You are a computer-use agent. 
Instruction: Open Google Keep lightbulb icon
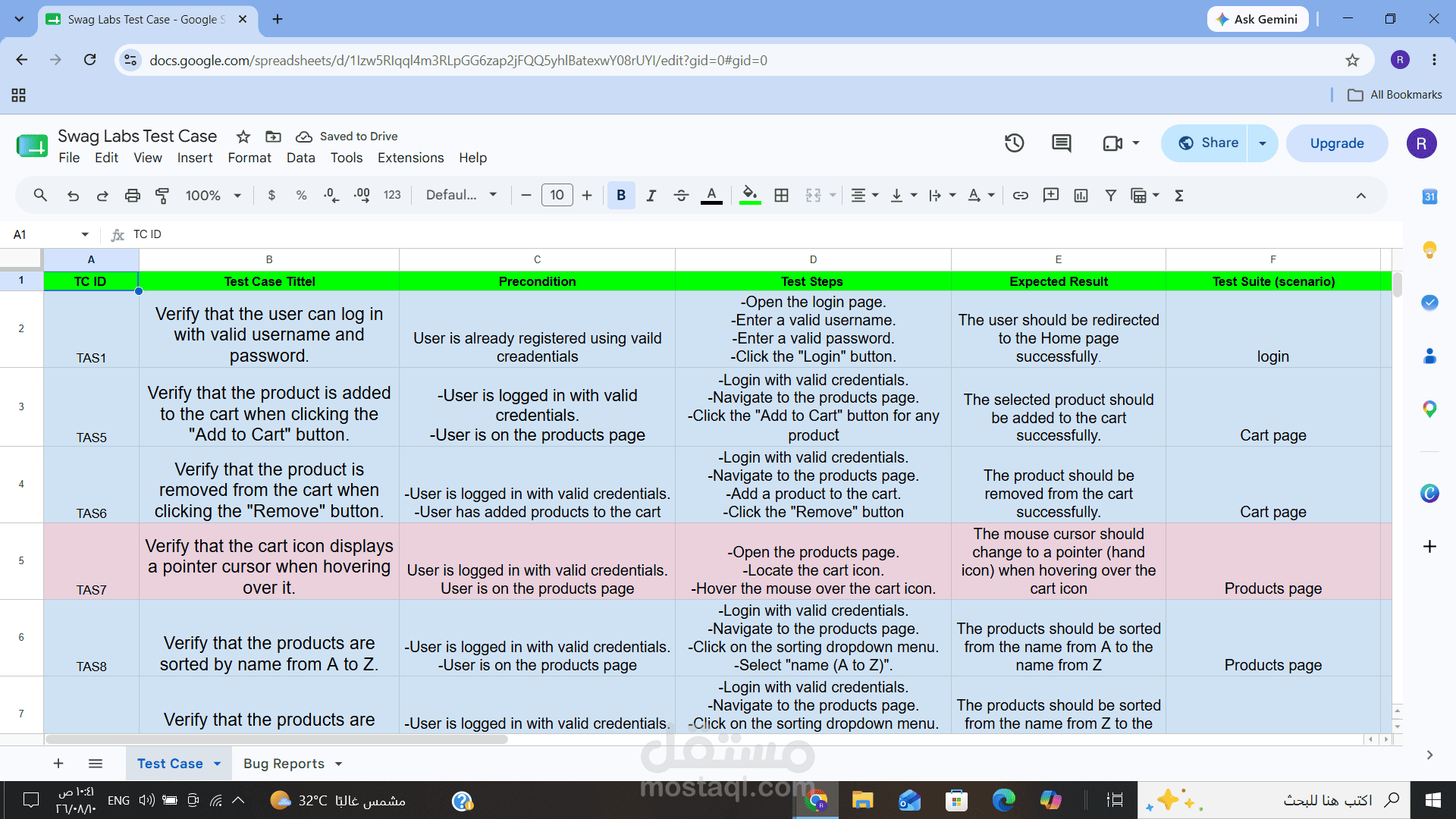pyautogui.click(x=1429, y=249)
